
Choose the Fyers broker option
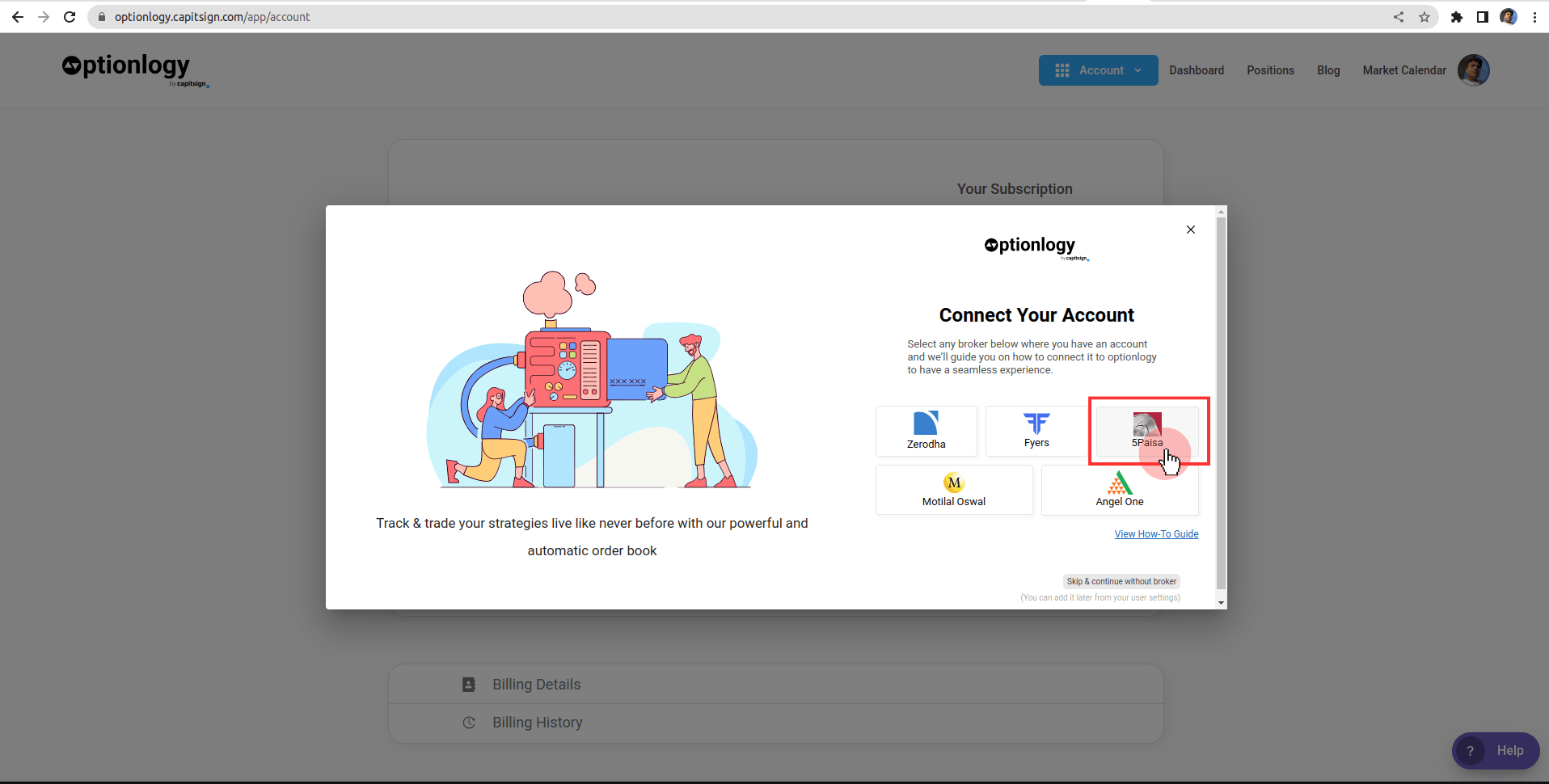(x=1036, y=431)
